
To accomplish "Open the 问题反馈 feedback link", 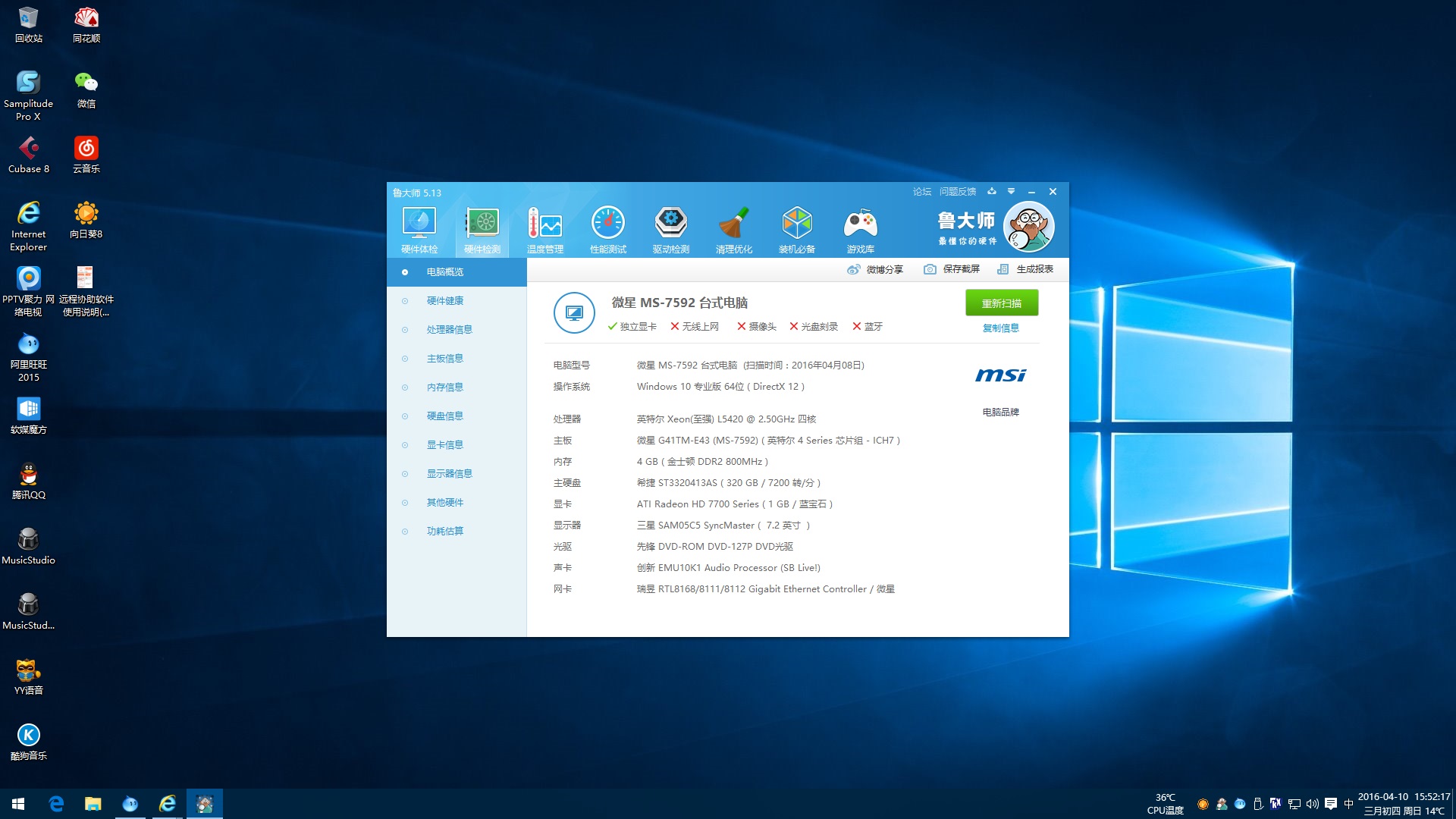I will [x=958, y=192].
